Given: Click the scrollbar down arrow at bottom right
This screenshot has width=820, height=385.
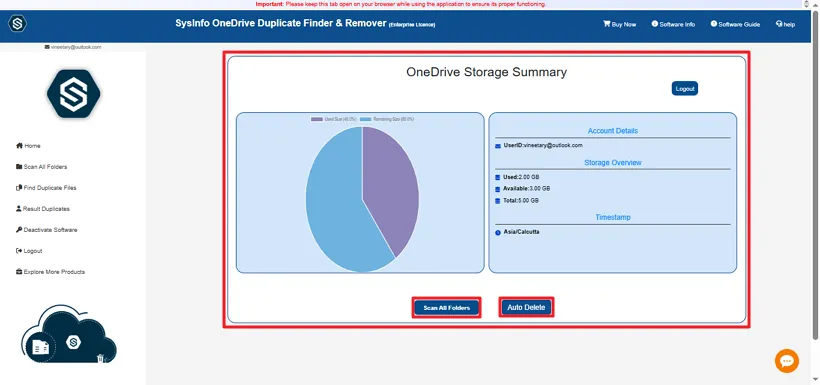Looking at the screenshot, I should click(x=815, y=380).
